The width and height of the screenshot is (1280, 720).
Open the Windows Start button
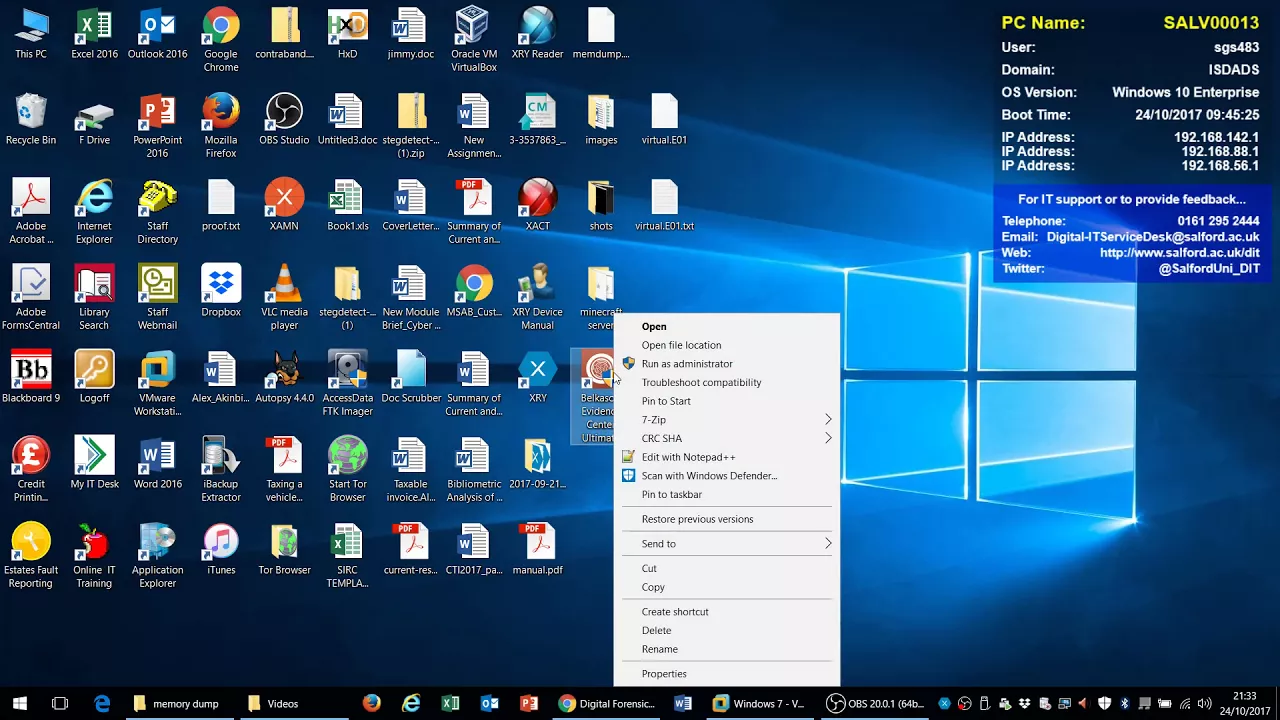20,704
